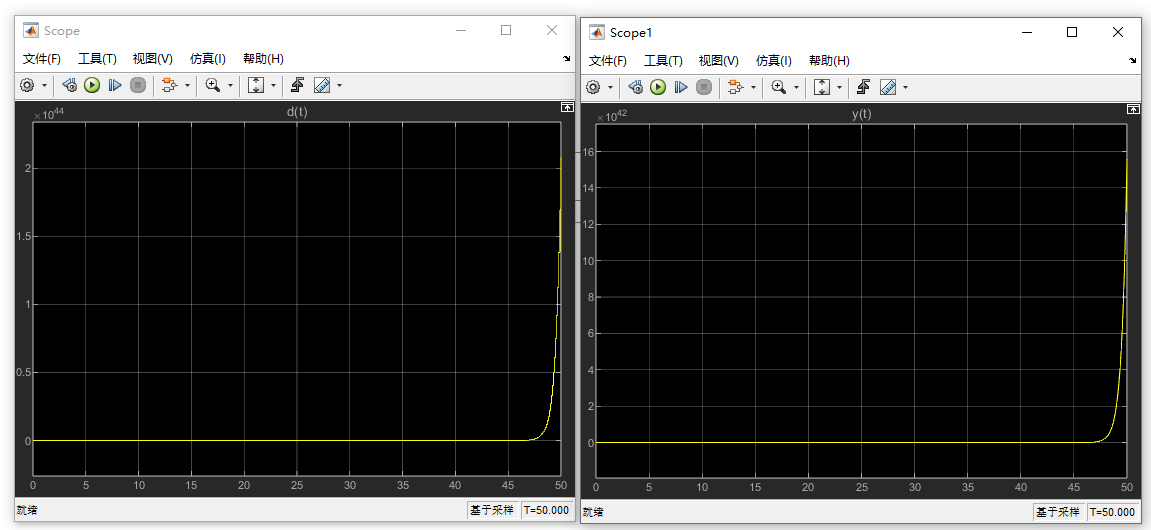Open 帮助(H) menu in Scope window
The width and height of the screenshot is (1151, 530).
click(x=264, y=59)
